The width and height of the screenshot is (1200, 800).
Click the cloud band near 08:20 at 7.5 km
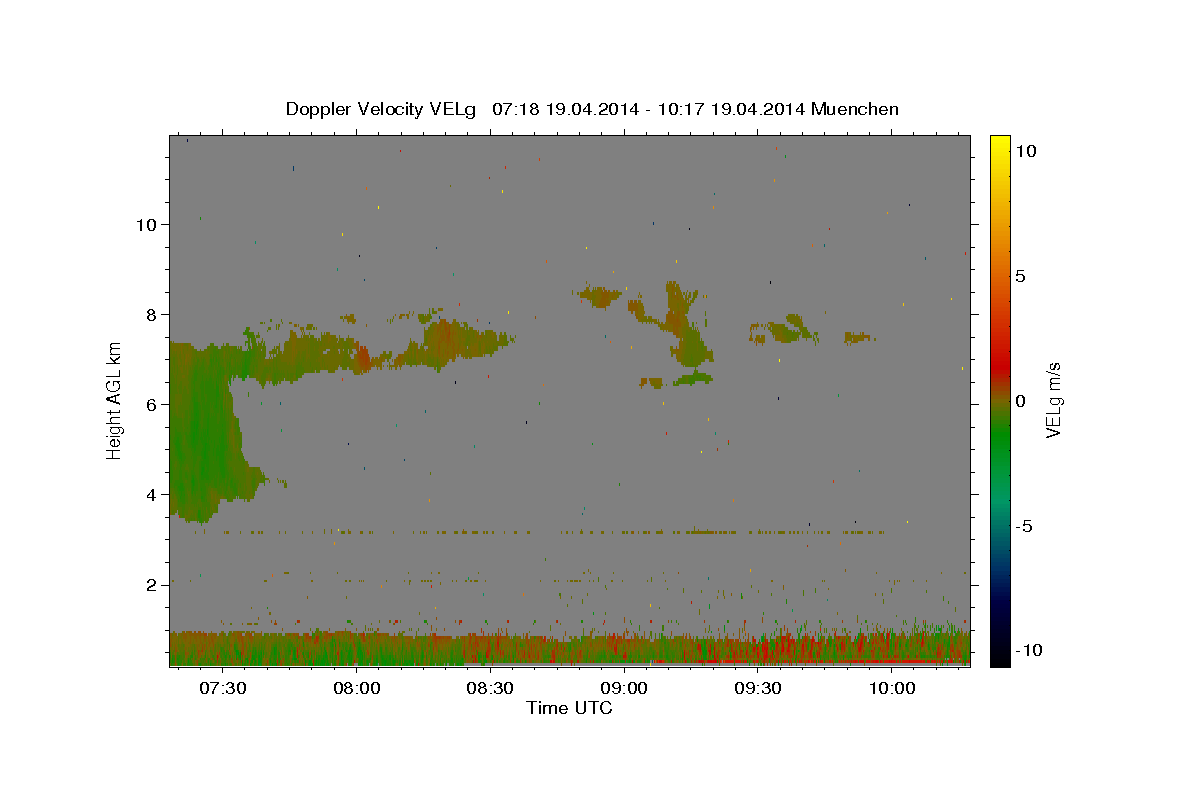pos(455,338)
